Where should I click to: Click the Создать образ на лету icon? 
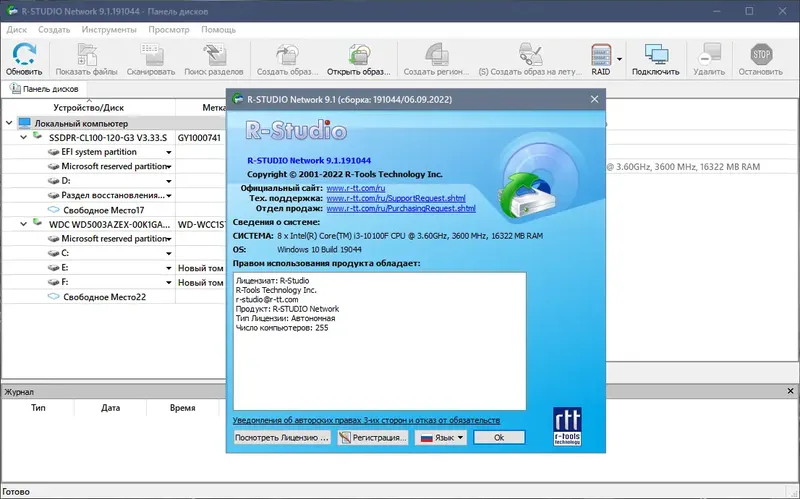(x=530, y=54)
